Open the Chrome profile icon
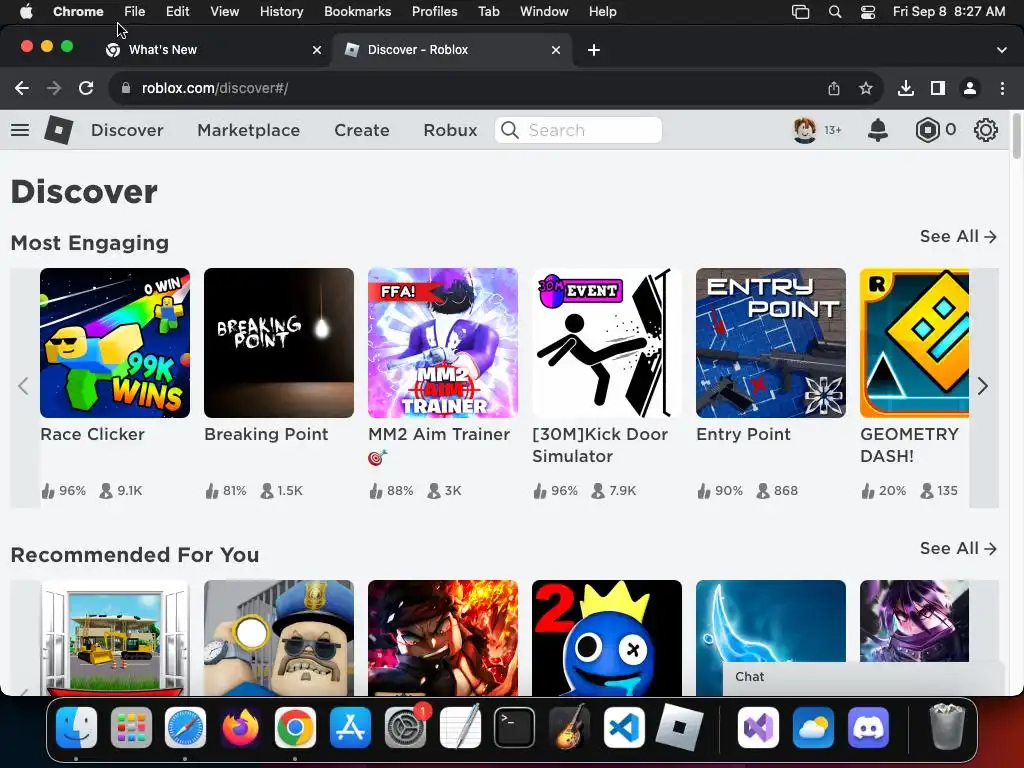 click(970, 88)
